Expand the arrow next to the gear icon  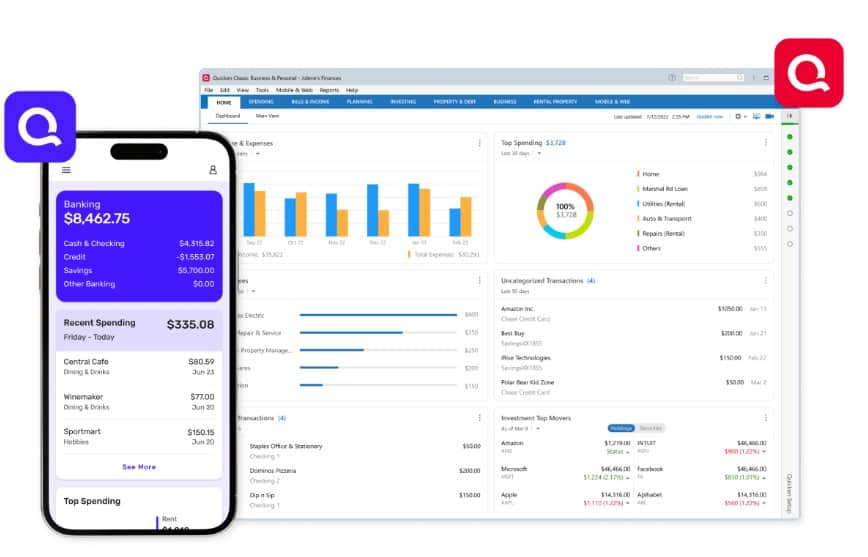pyautogui.click(x=745, y=117)
